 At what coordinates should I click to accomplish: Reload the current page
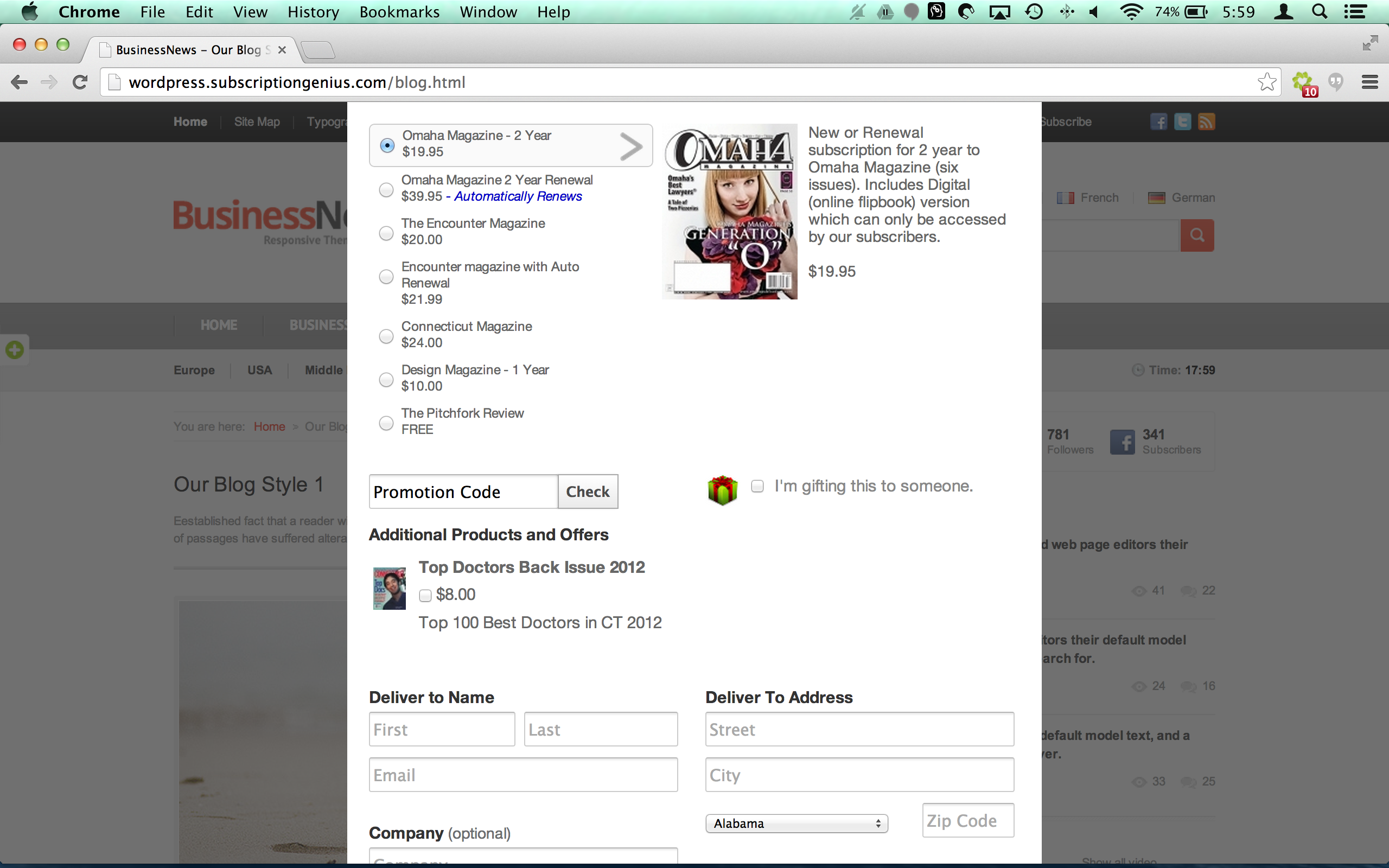pos(80,82)
